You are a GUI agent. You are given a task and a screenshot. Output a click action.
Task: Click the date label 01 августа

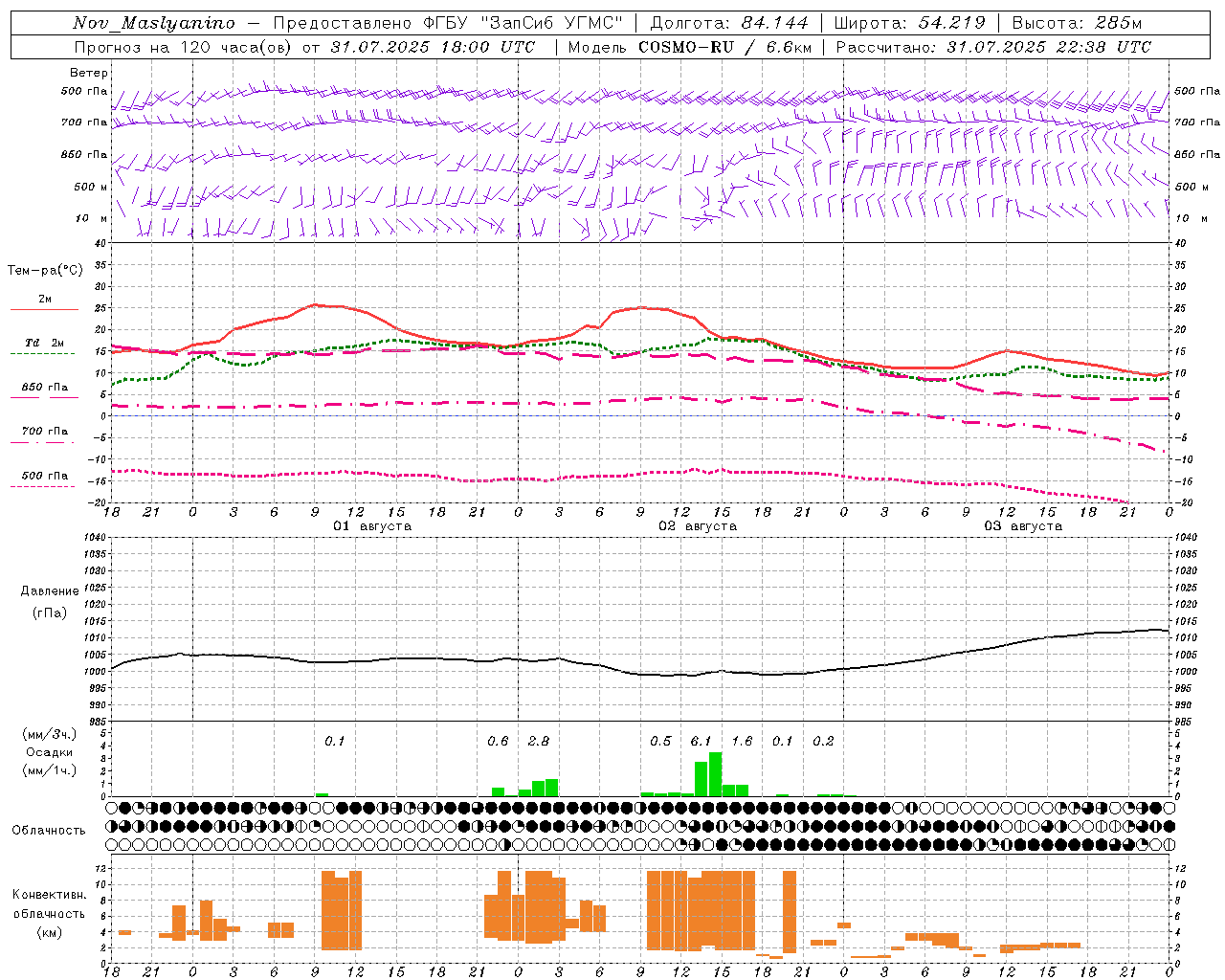[372, 526]
